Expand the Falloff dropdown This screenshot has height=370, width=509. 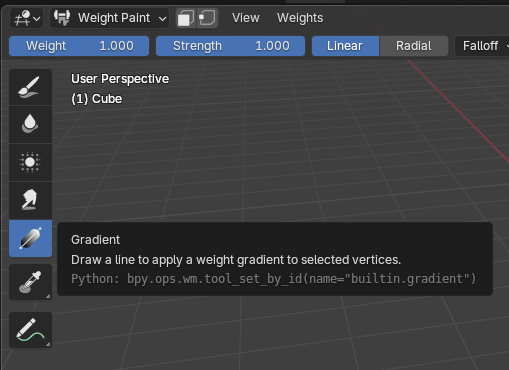point(482,46)
